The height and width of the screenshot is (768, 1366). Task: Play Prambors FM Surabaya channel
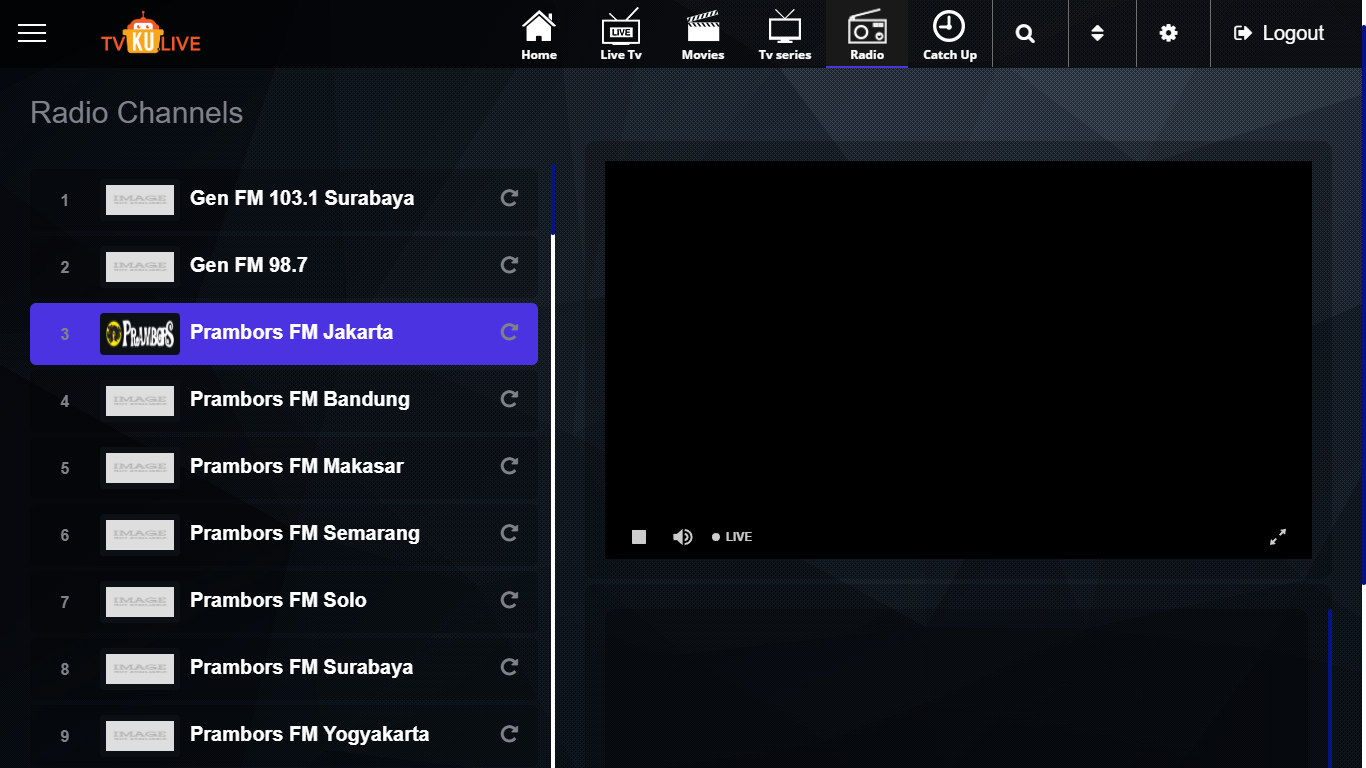pos(284,668)
